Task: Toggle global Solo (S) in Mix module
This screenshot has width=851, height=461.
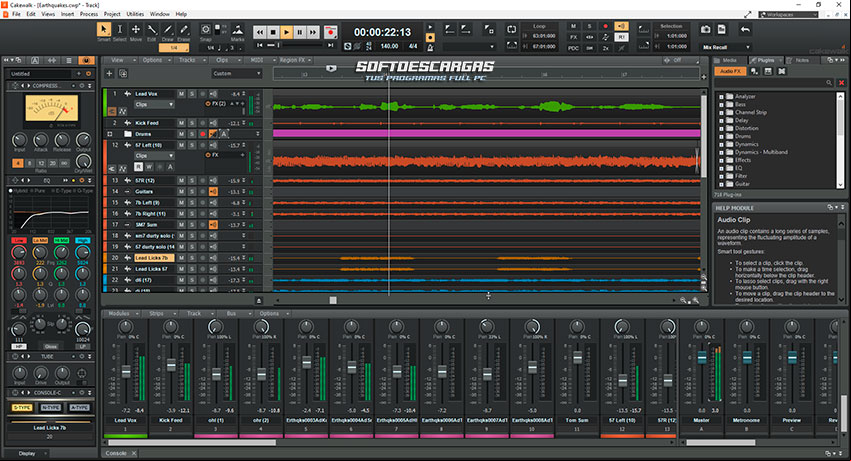Action: tap(589, 26)
